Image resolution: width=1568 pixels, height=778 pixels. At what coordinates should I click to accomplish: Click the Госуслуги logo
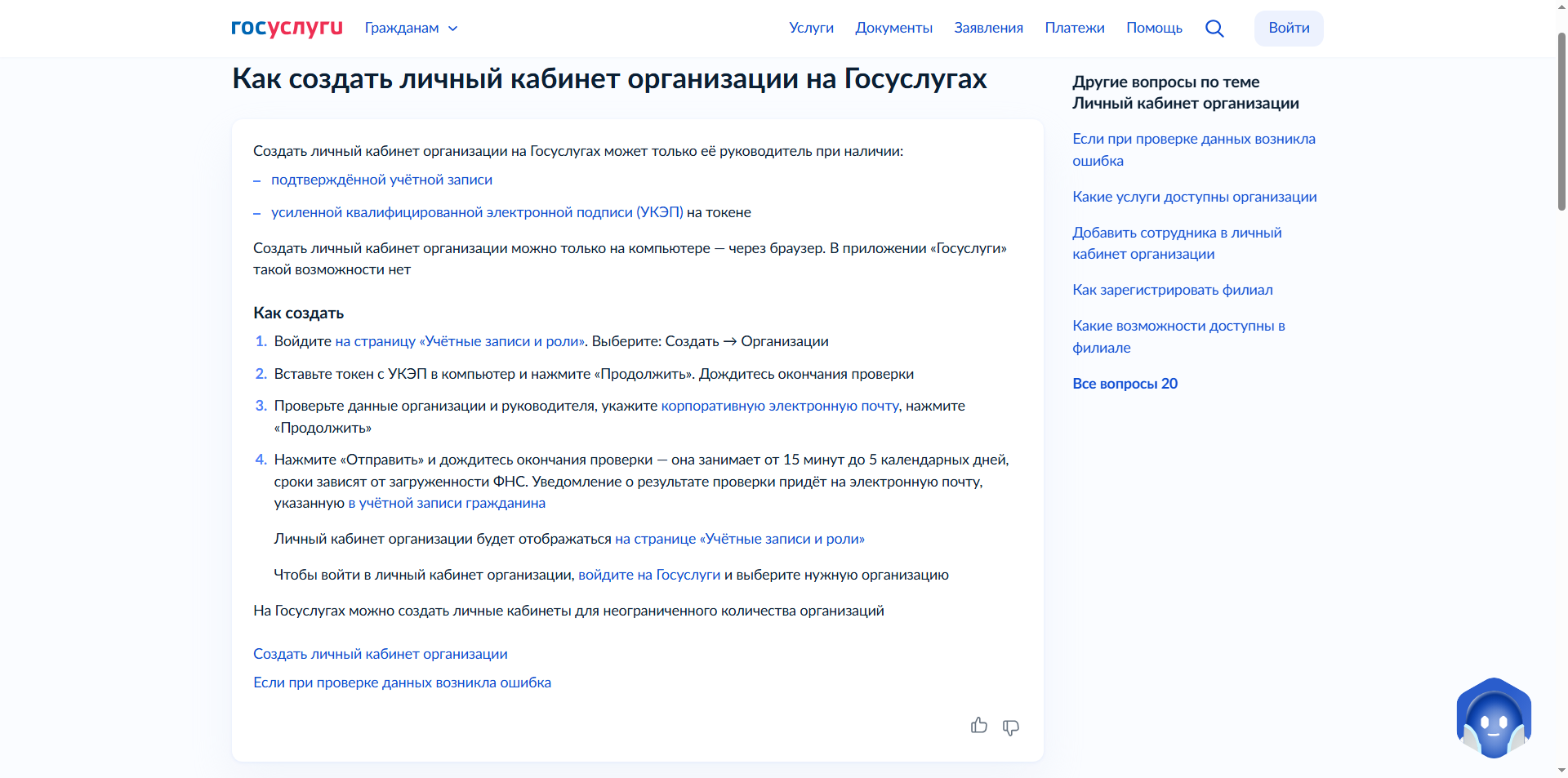287,29
